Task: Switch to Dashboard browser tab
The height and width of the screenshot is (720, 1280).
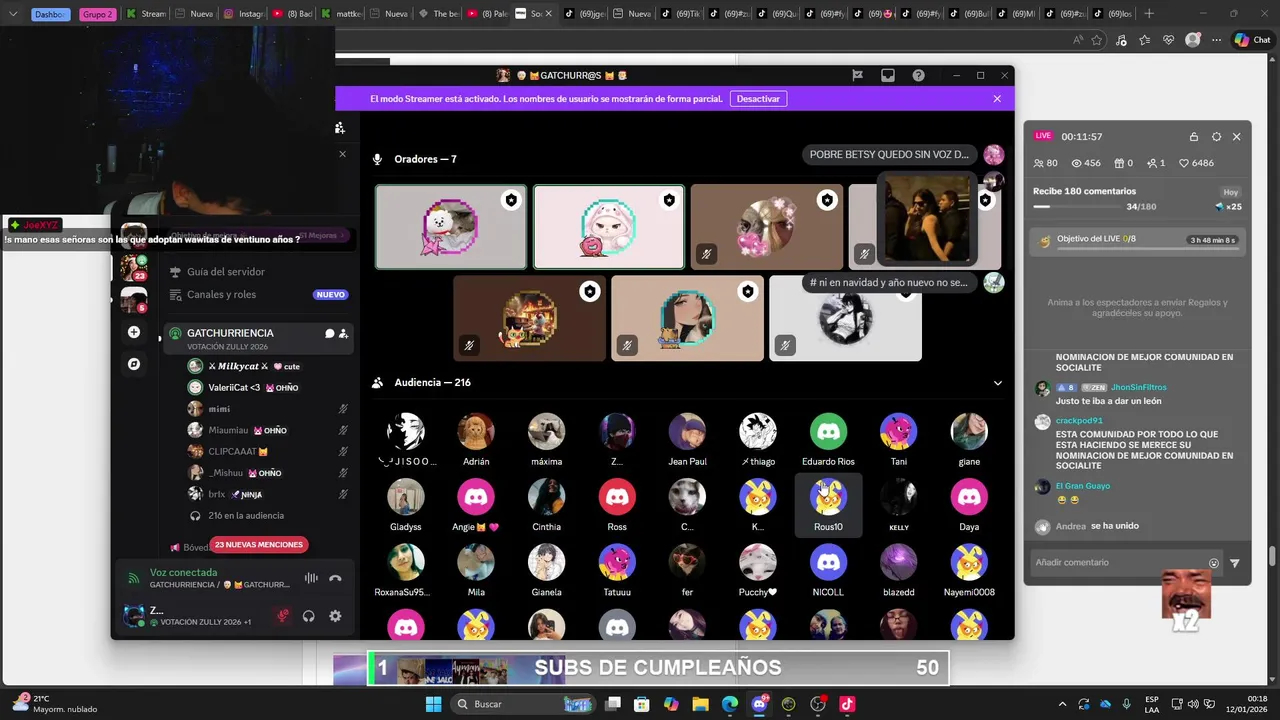Action: [x=50, y=14]
